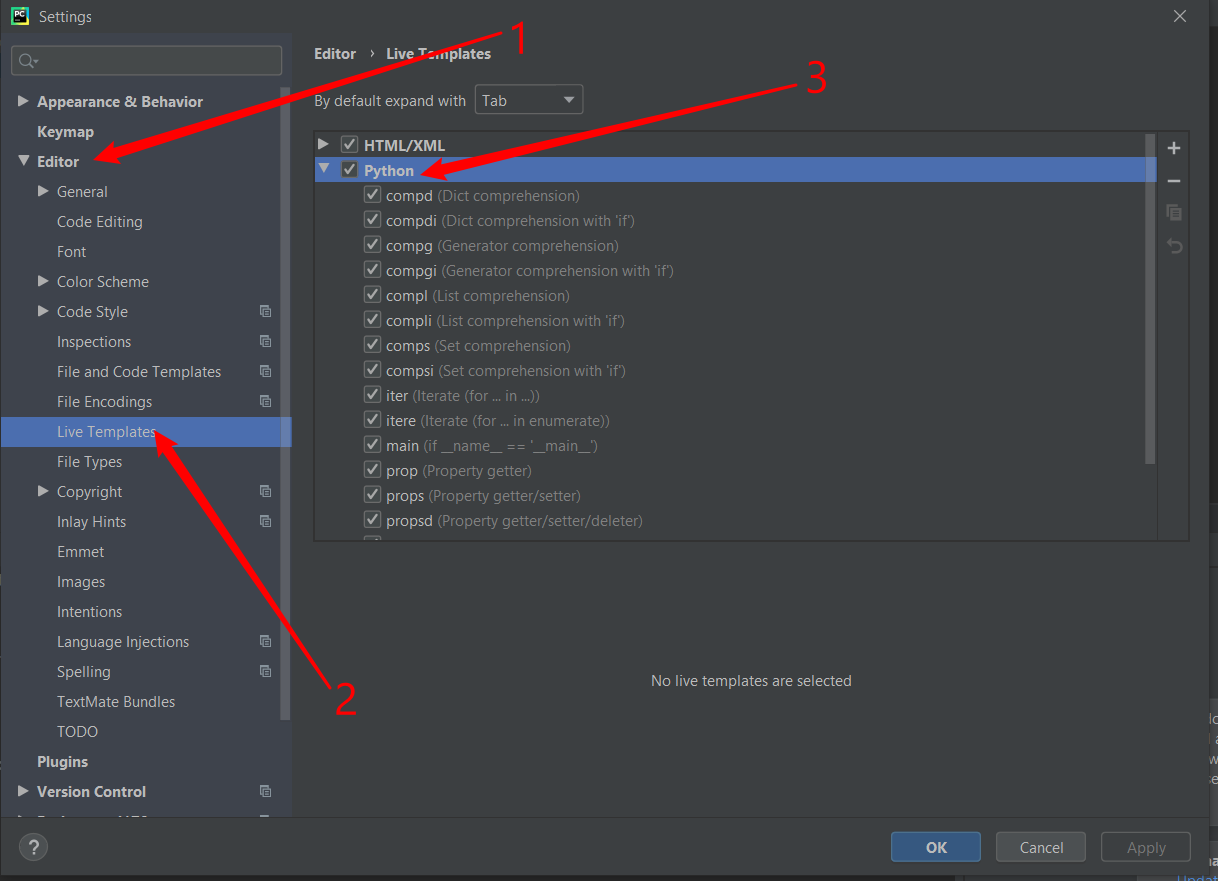Click the template list vertical scrollbar

pos(1150,300)
